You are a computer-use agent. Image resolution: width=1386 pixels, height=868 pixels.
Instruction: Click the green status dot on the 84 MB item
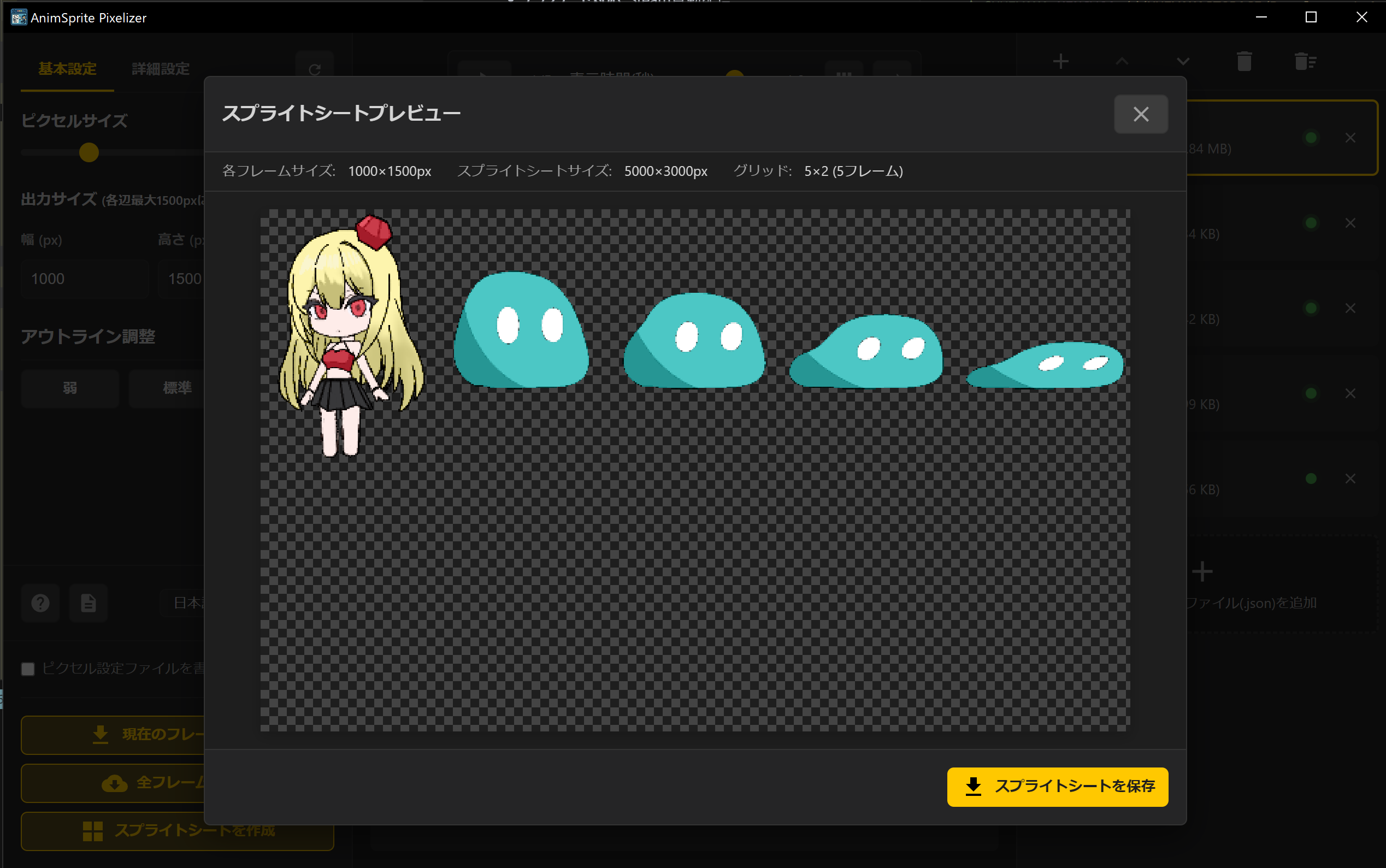[1311, 137]
